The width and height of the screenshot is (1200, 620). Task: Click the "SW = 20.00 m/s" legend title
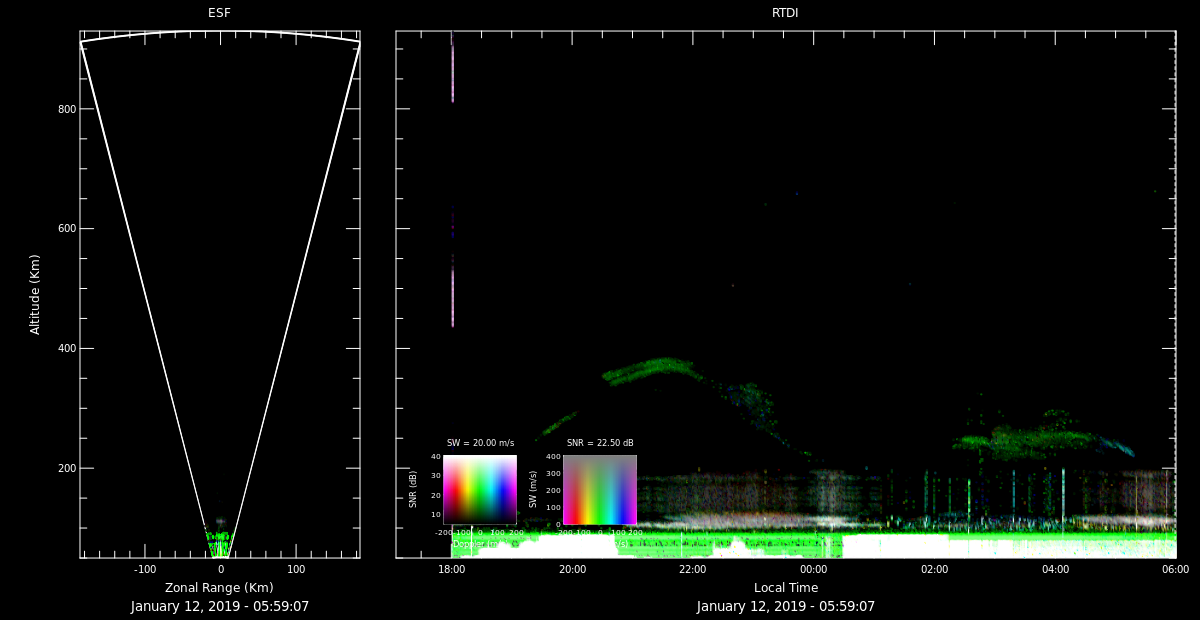480,443
